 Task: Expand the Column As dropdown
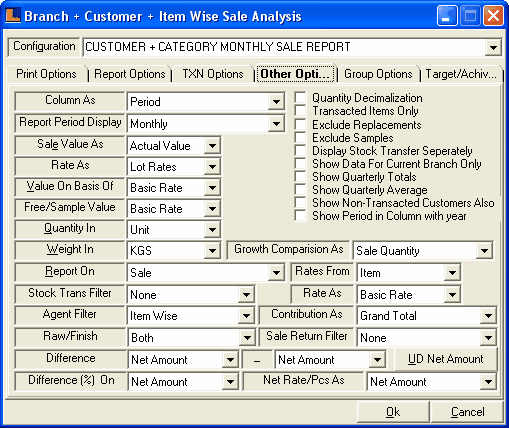pyautogui.click(x=276, y=101)
